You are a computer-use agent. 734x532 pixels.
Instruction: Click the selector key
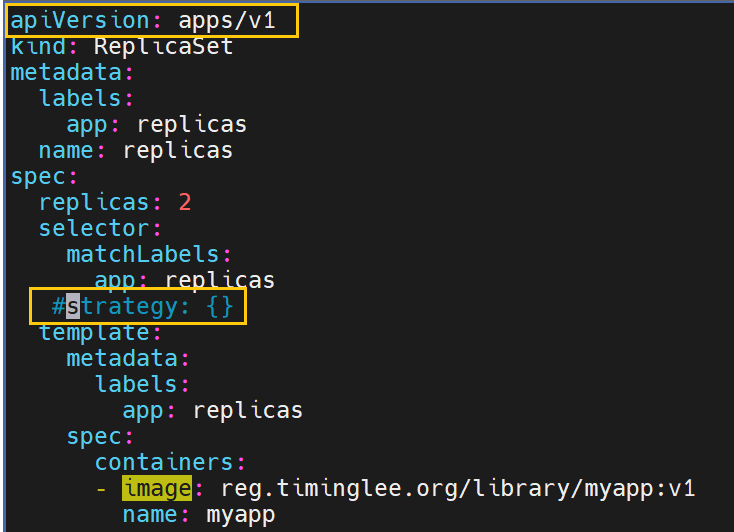tap(94, 229)
